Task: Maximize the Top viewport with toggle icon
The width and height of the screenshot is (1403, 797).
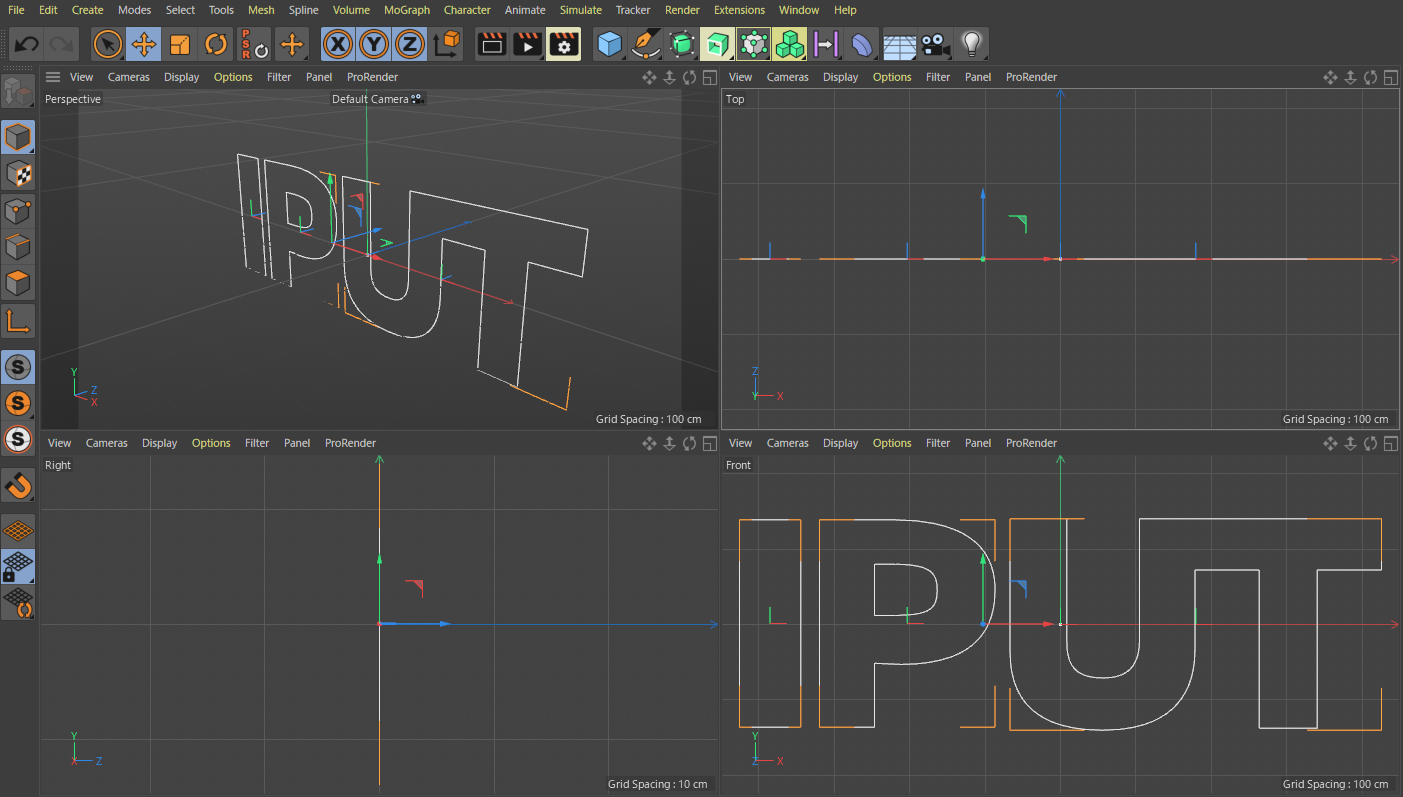Action: tap(1390, 77)
